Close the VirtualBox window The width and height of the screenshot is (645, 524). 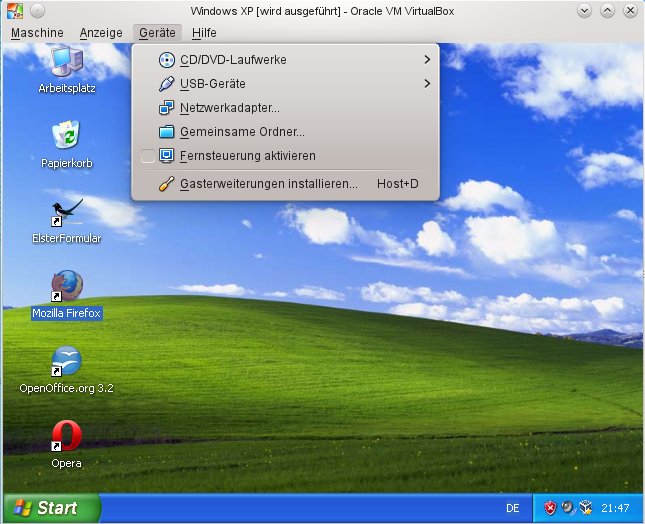pyautogui.click(x=630, y=11)
